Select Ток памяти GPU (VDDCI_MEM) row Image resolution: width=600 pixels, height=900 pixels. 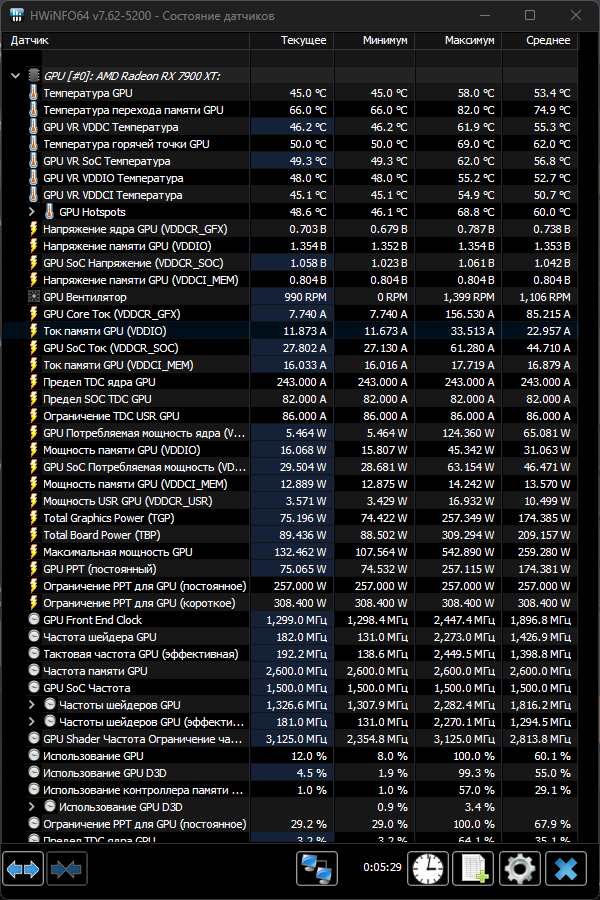pyautogui.click(x=290, y=364)
